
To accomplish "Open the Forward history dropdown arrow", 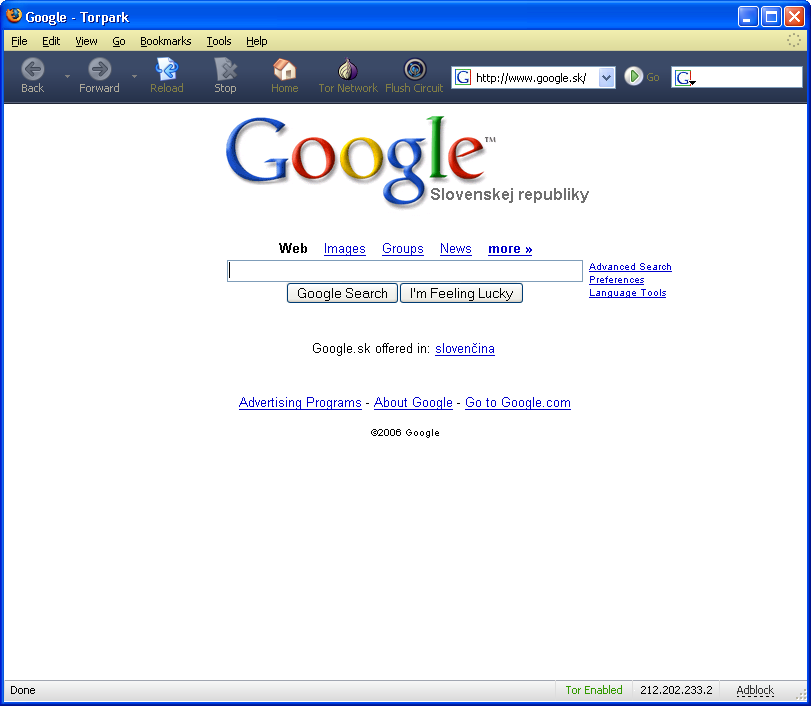I will coord(134,76).
